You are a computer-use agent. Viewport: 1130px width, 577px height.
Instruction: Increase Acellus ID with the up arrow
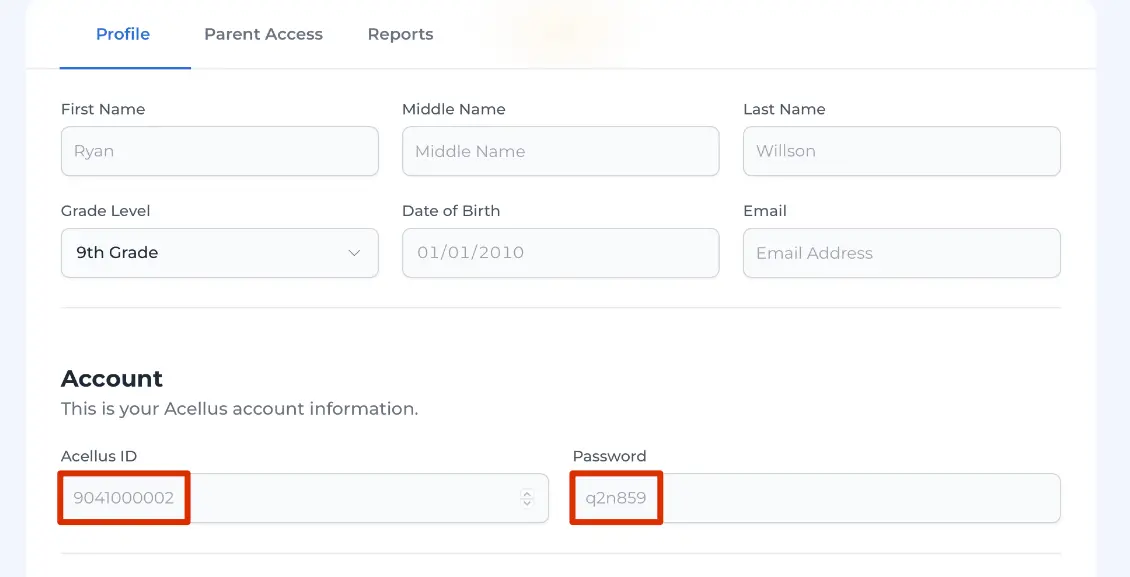point(527,493)
